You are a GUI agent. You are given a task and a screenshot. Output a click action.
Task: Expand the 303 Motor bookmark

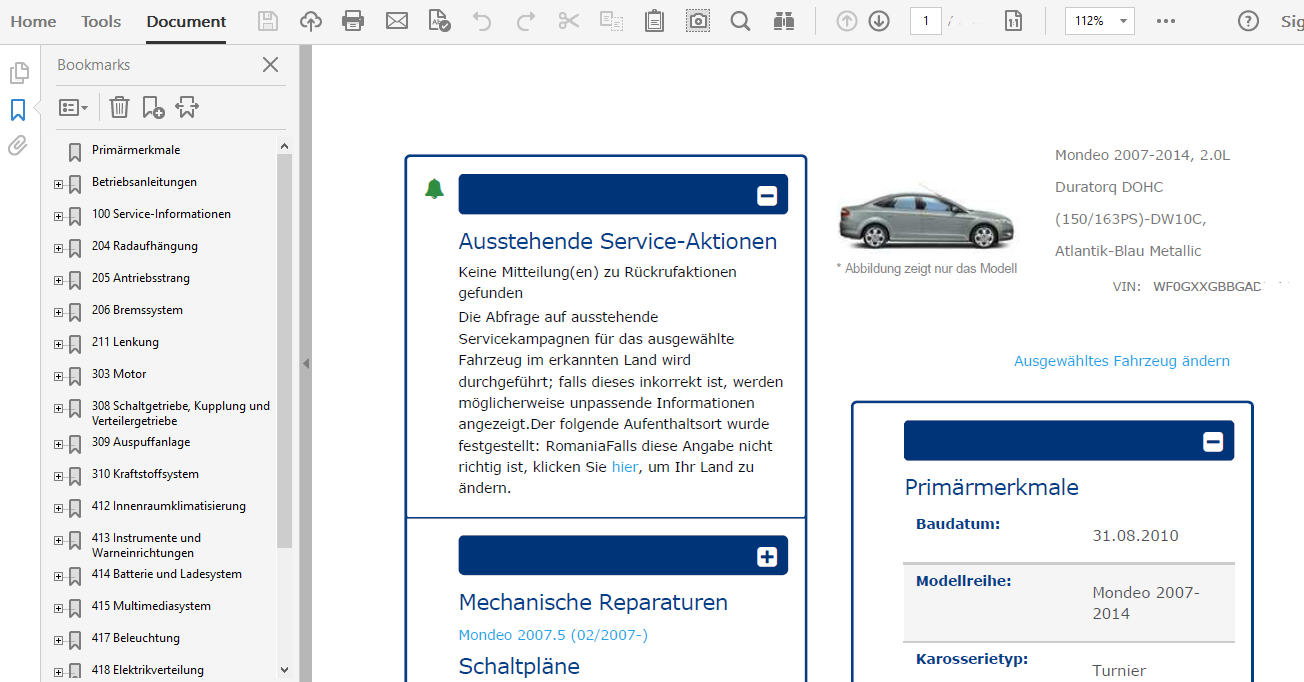tap(58, 377)
